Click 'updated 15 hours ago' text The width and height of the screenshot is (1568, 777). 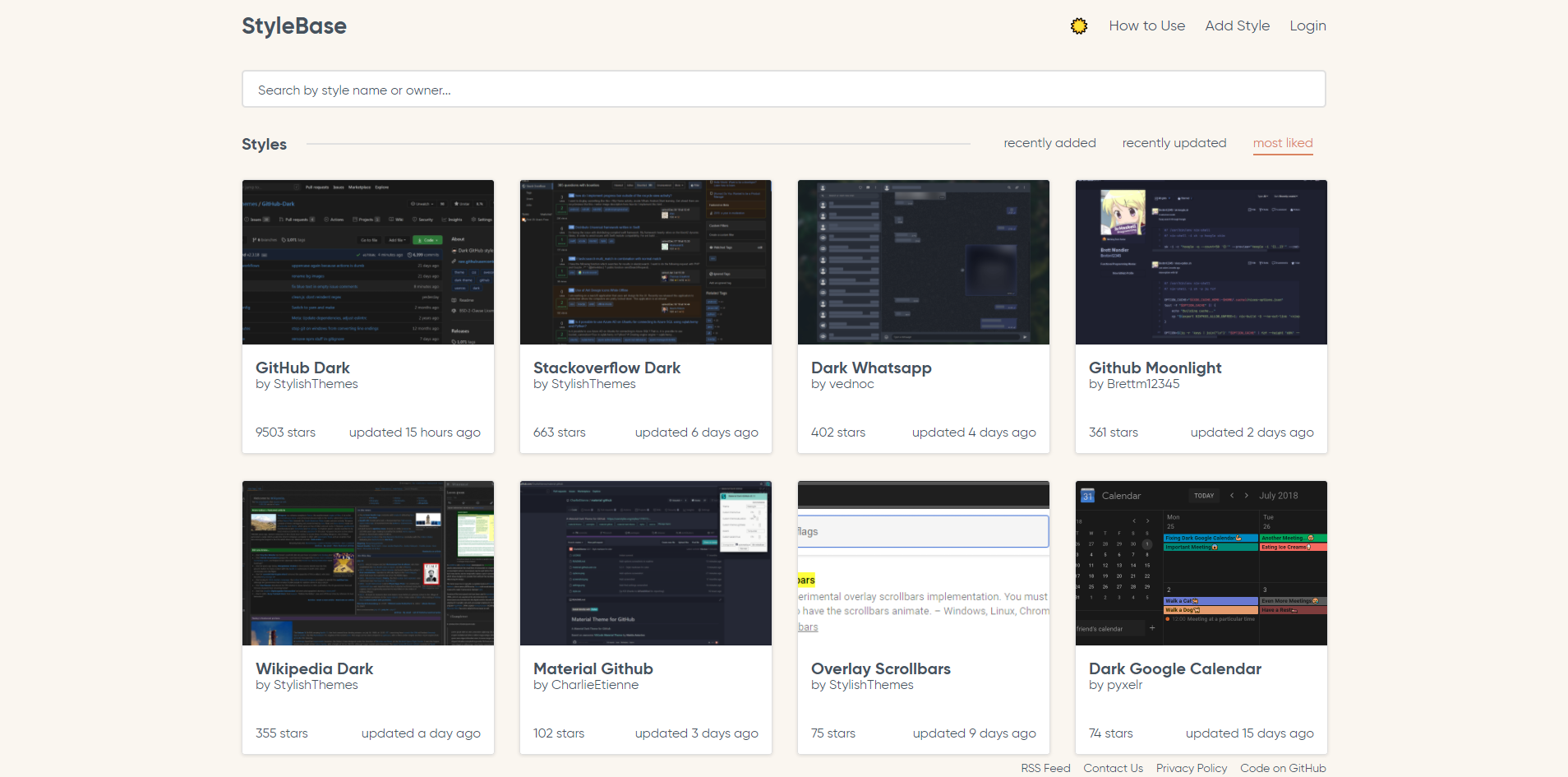coord(414,432)
